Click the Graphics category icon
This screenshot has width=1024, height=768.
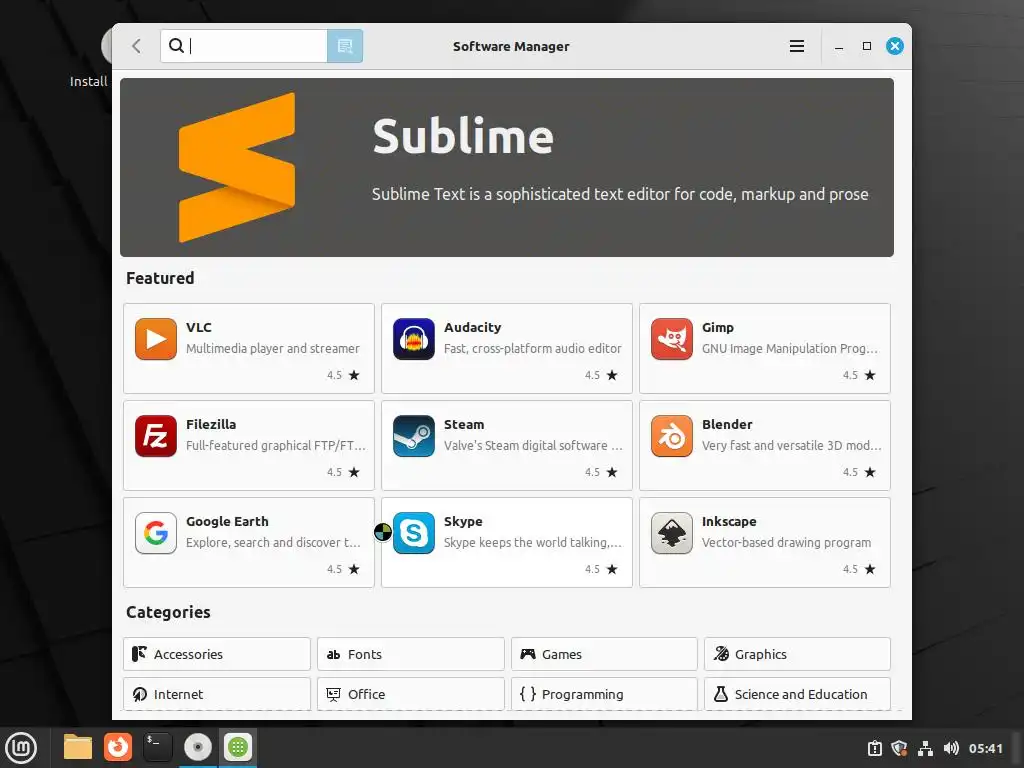(721, 654)
